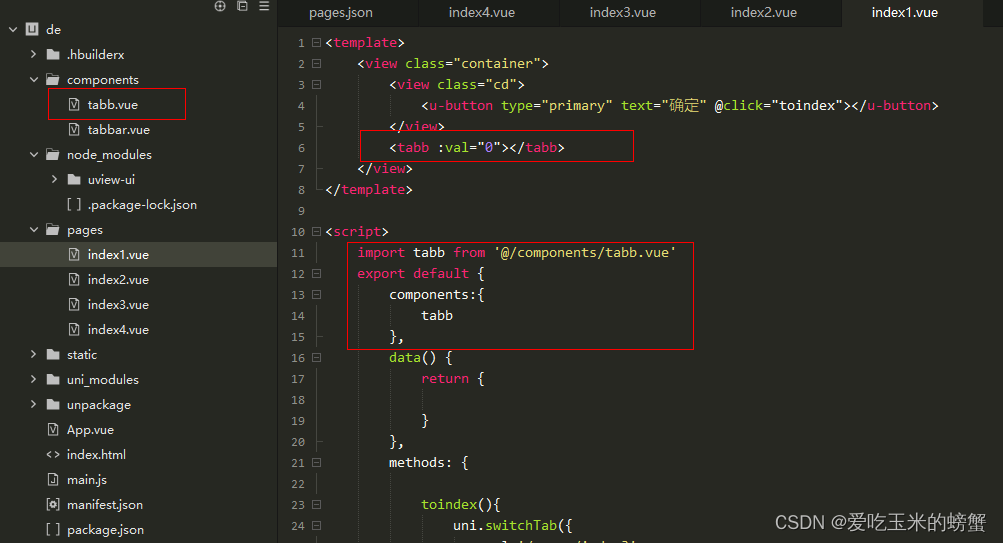
Task: Click the .hbuilderx folder icon
Action: click(x=54, y=54)
